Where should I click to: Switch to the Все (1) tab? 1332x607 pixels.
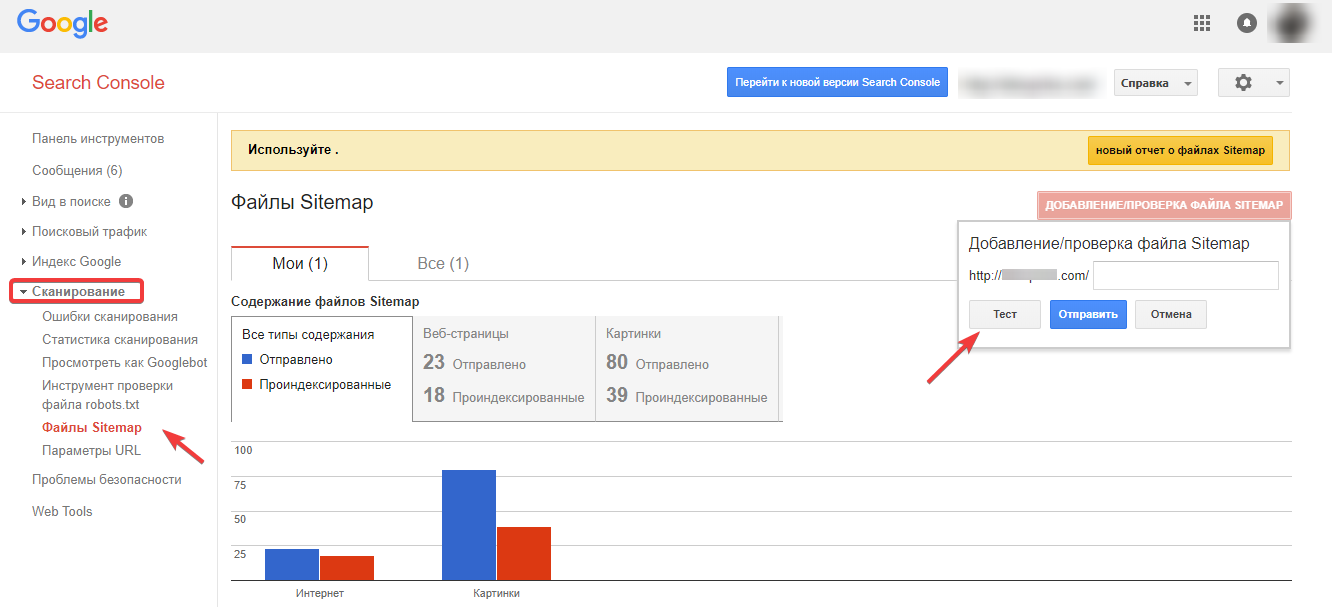coord(443,263)
